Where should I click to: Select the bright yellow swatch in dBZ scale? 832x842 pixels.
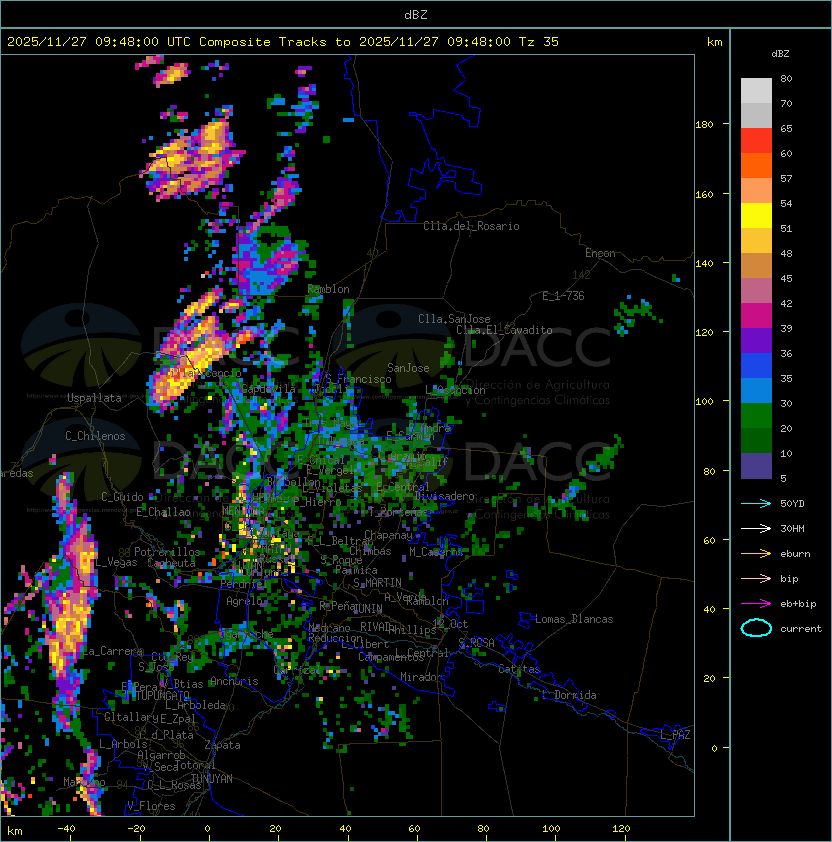point(756,216)
